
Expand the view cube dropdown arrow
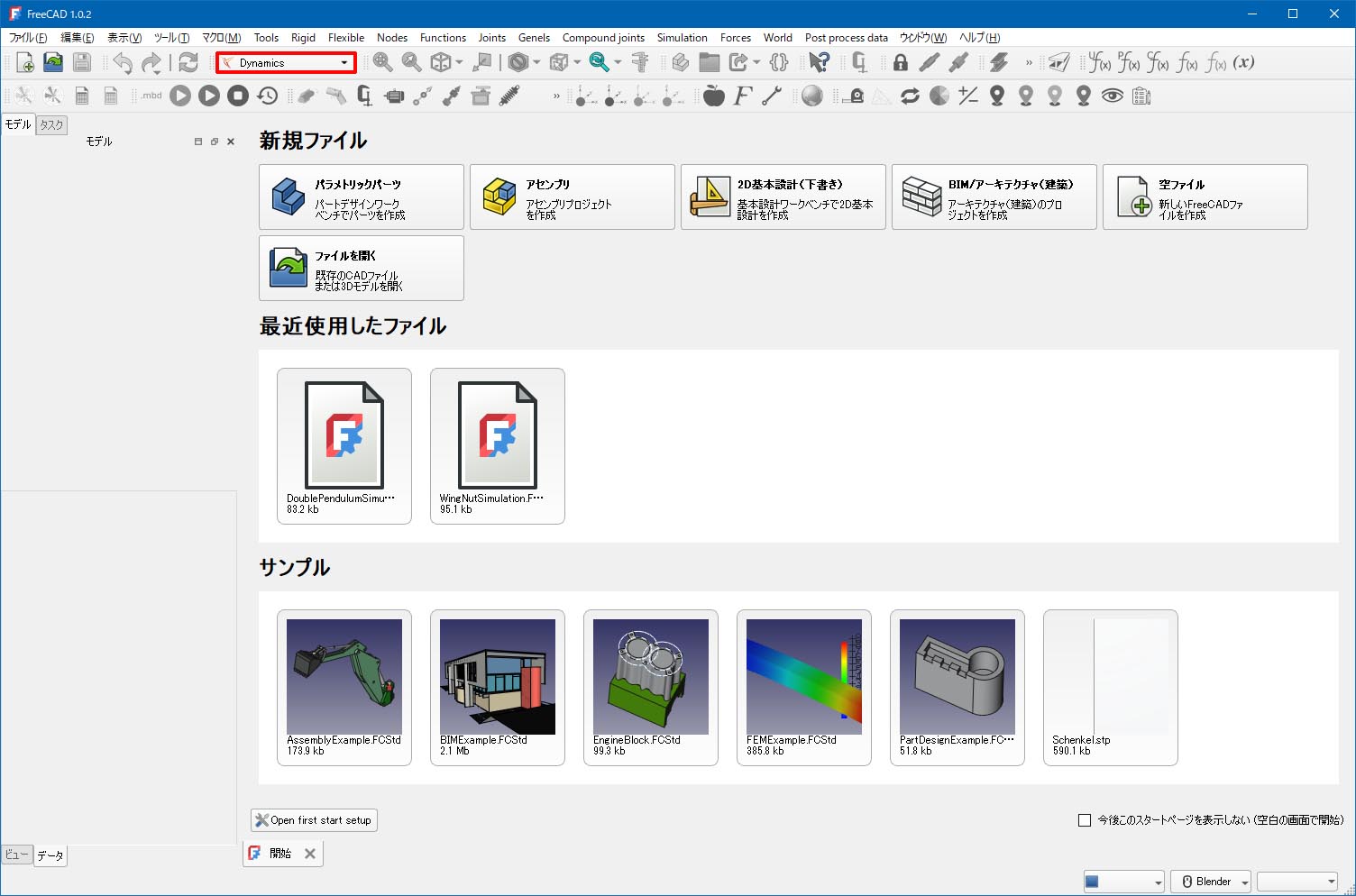coord(460,62)
